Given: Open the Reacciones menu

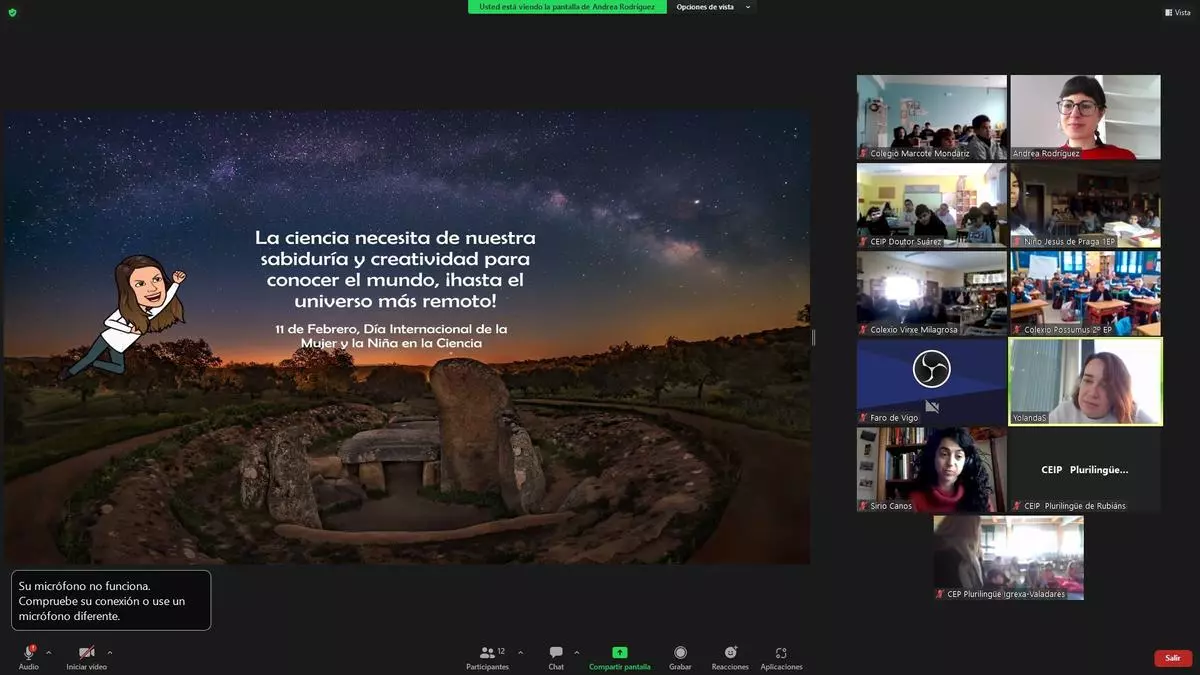Looking at the screenshot, I should pos(730,657).
